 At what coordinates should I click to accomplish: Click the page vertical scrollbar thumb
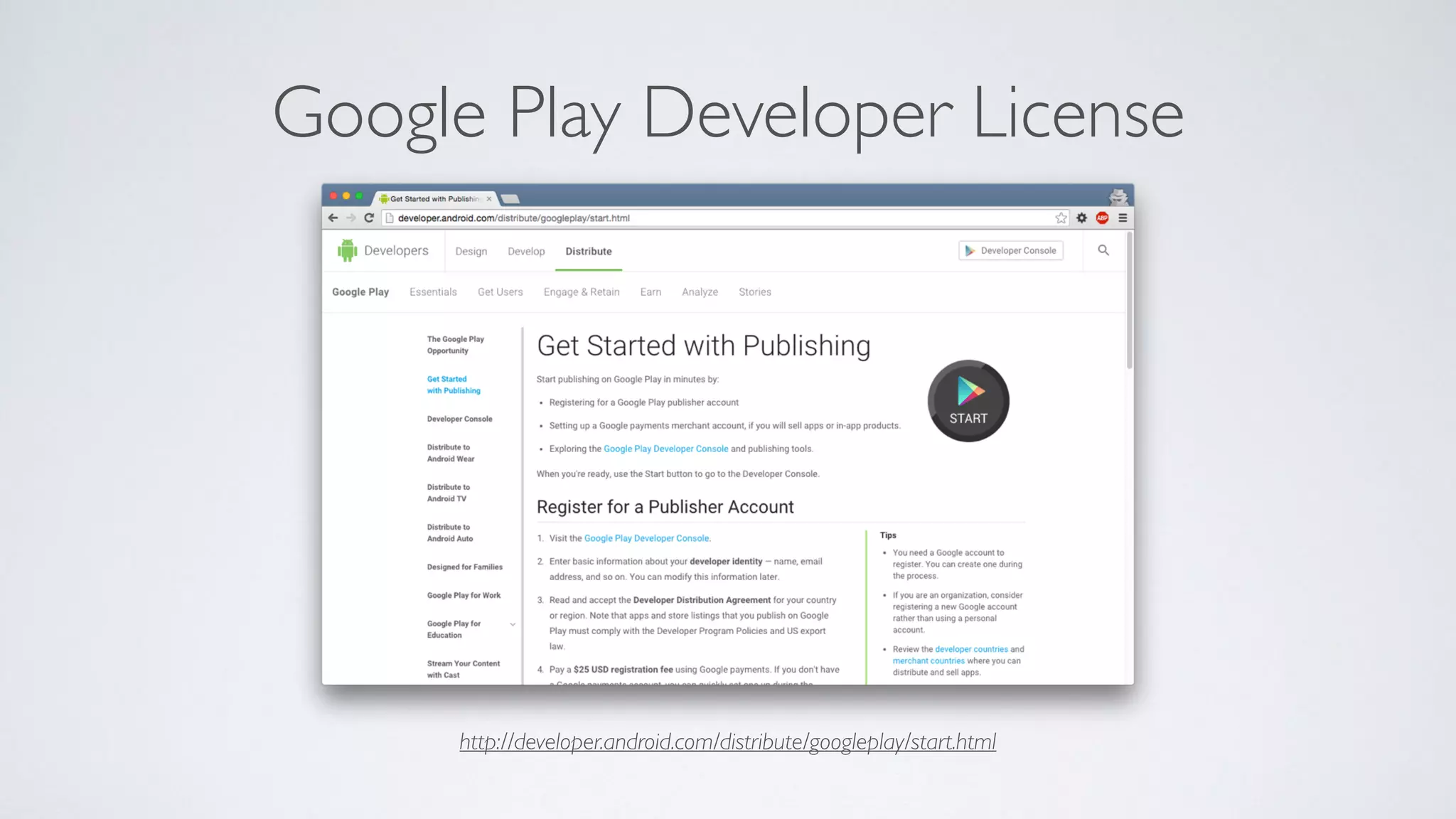coord(1129,299)
